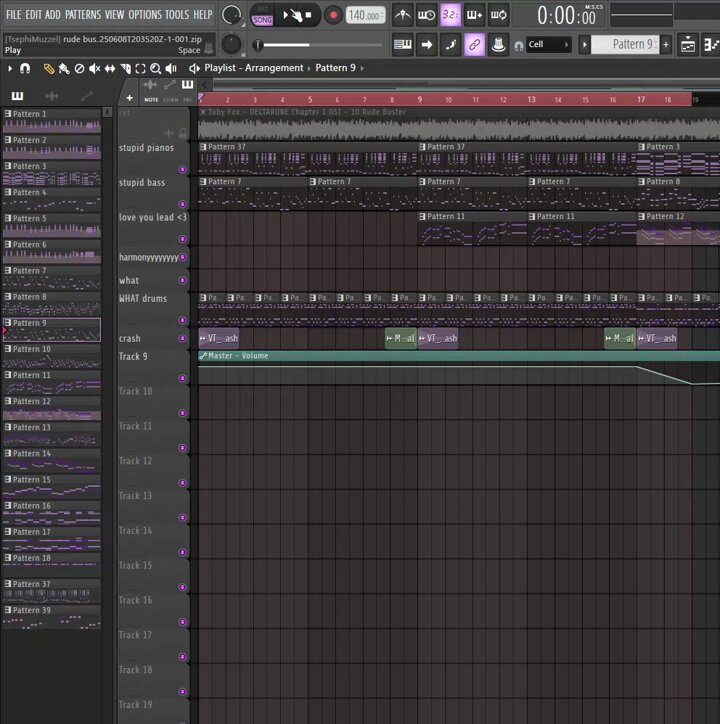This screenshot has height=724, width=720.
Task: Adjust the song position slider
Action: pos(319,45)
